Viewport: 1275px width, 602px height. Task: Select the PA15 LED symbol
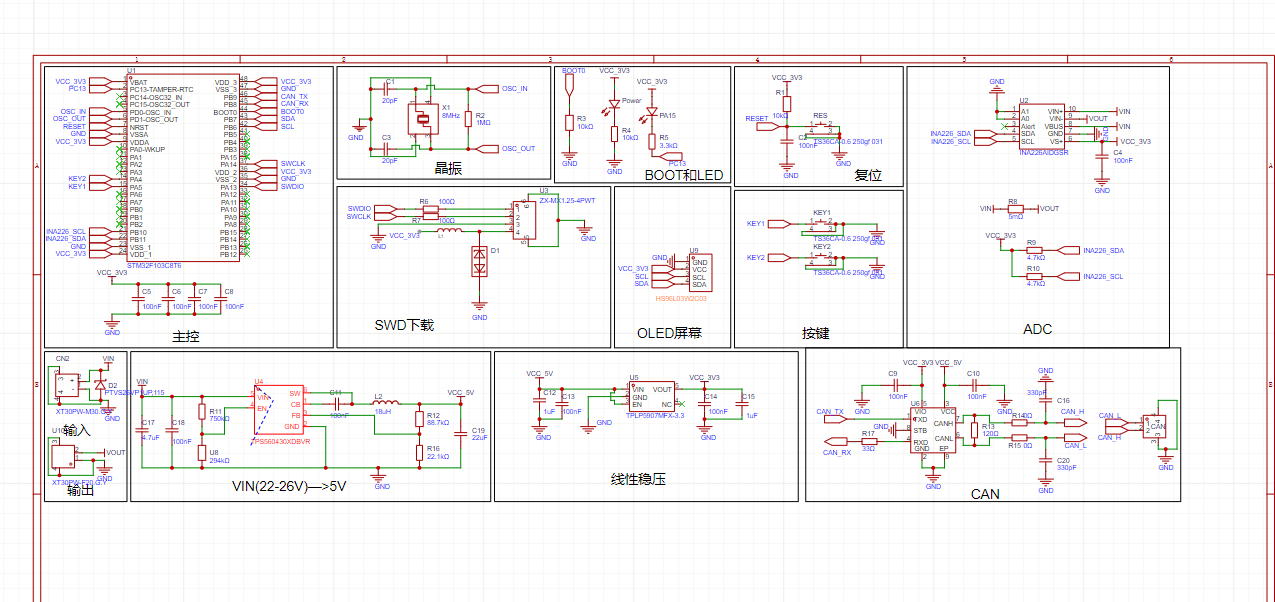click(652, 114)
